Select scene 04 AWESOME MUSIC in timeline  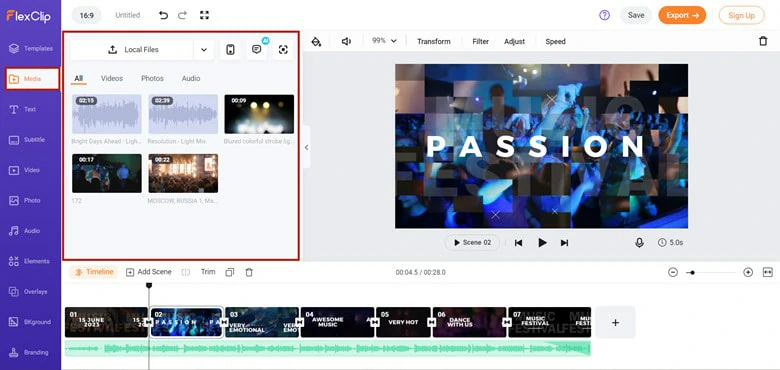(x=337, y=322)
